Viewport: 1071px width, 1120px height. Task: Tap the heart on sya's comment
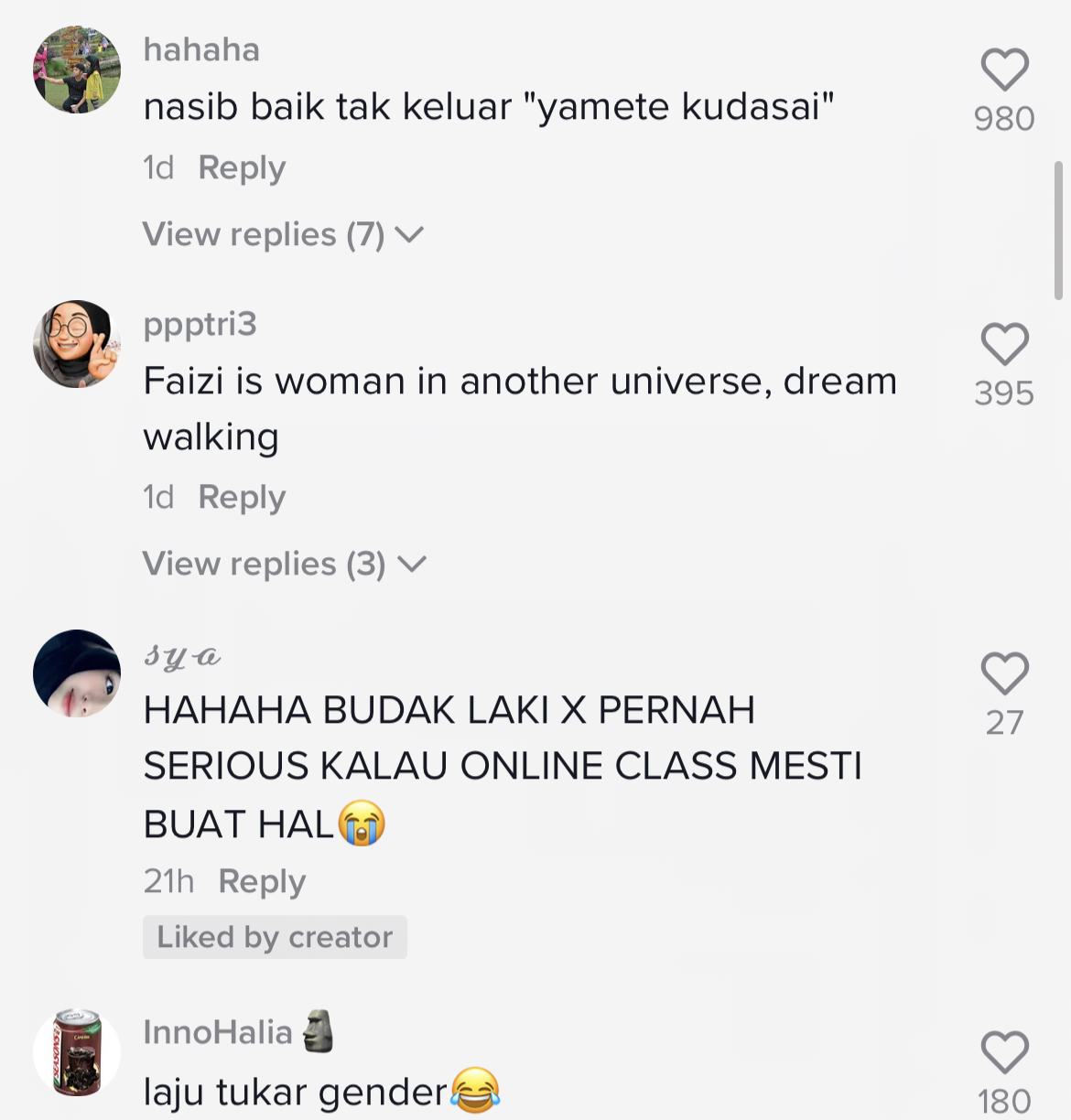pos(1004,673)
